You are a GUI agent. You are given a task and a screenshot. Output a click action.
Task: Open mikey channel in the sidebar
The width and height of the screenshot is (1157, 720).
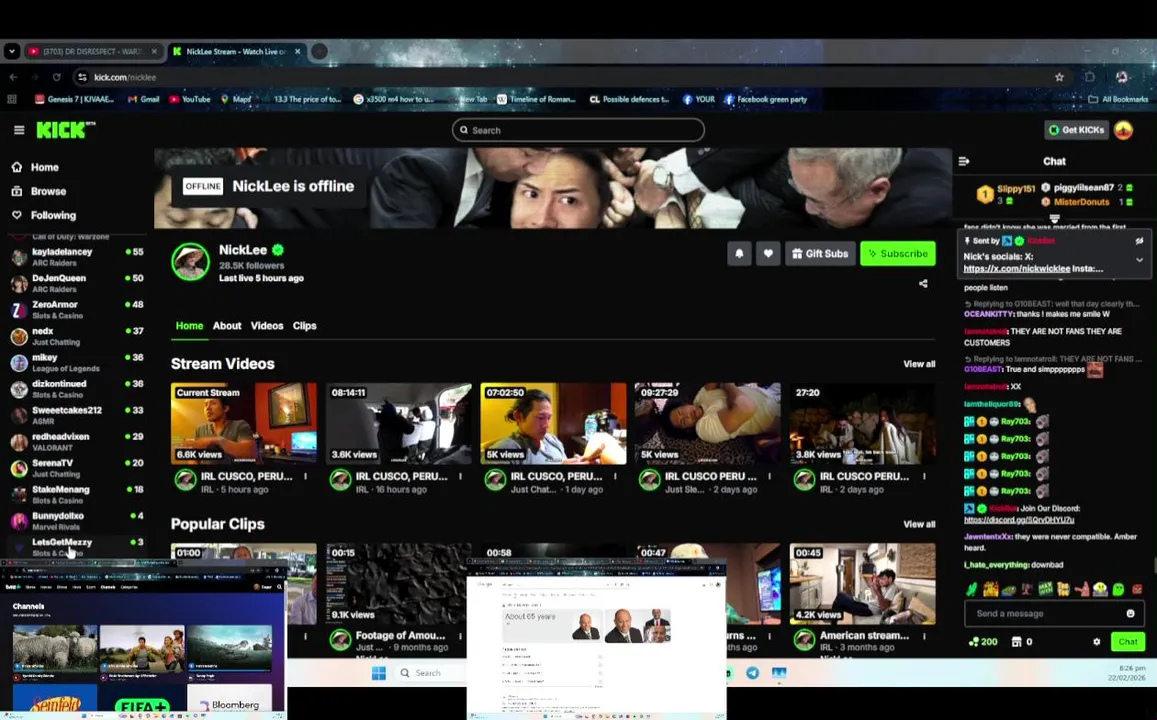(x=77, y=362)
